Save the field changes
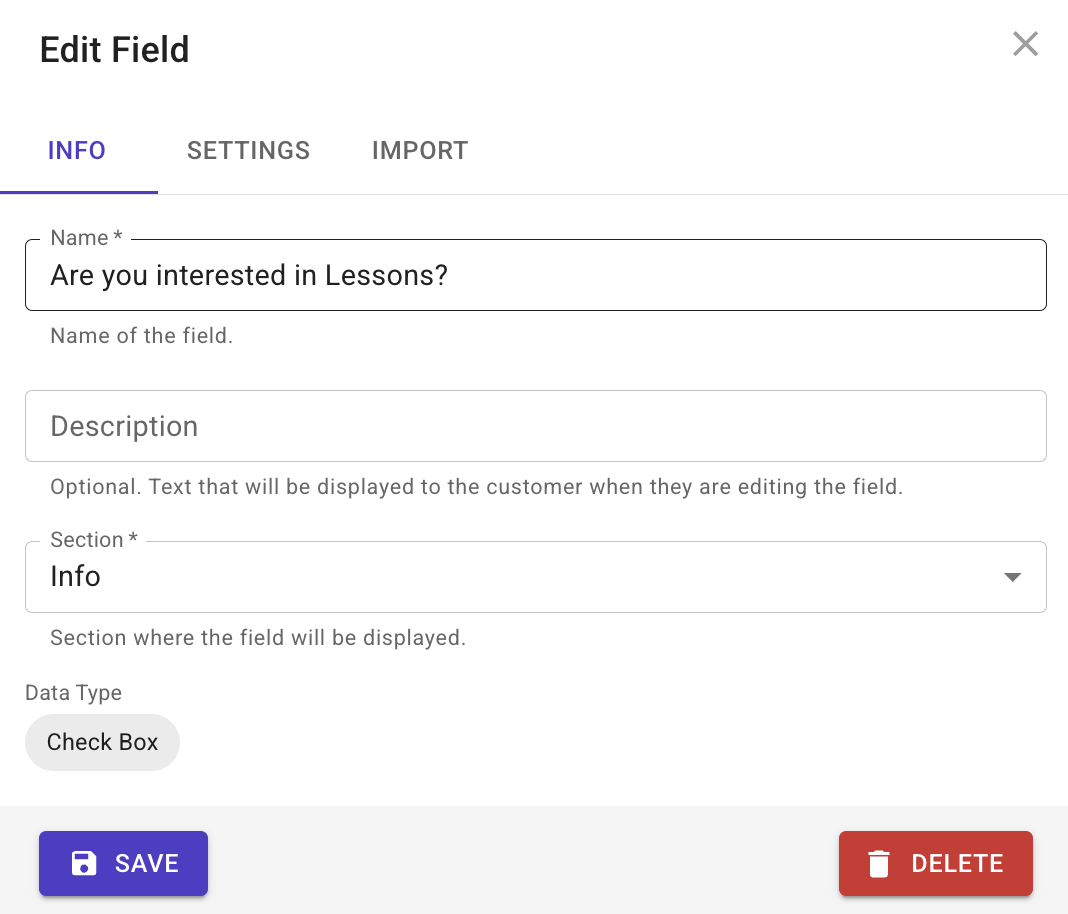 tap(123, 863)
